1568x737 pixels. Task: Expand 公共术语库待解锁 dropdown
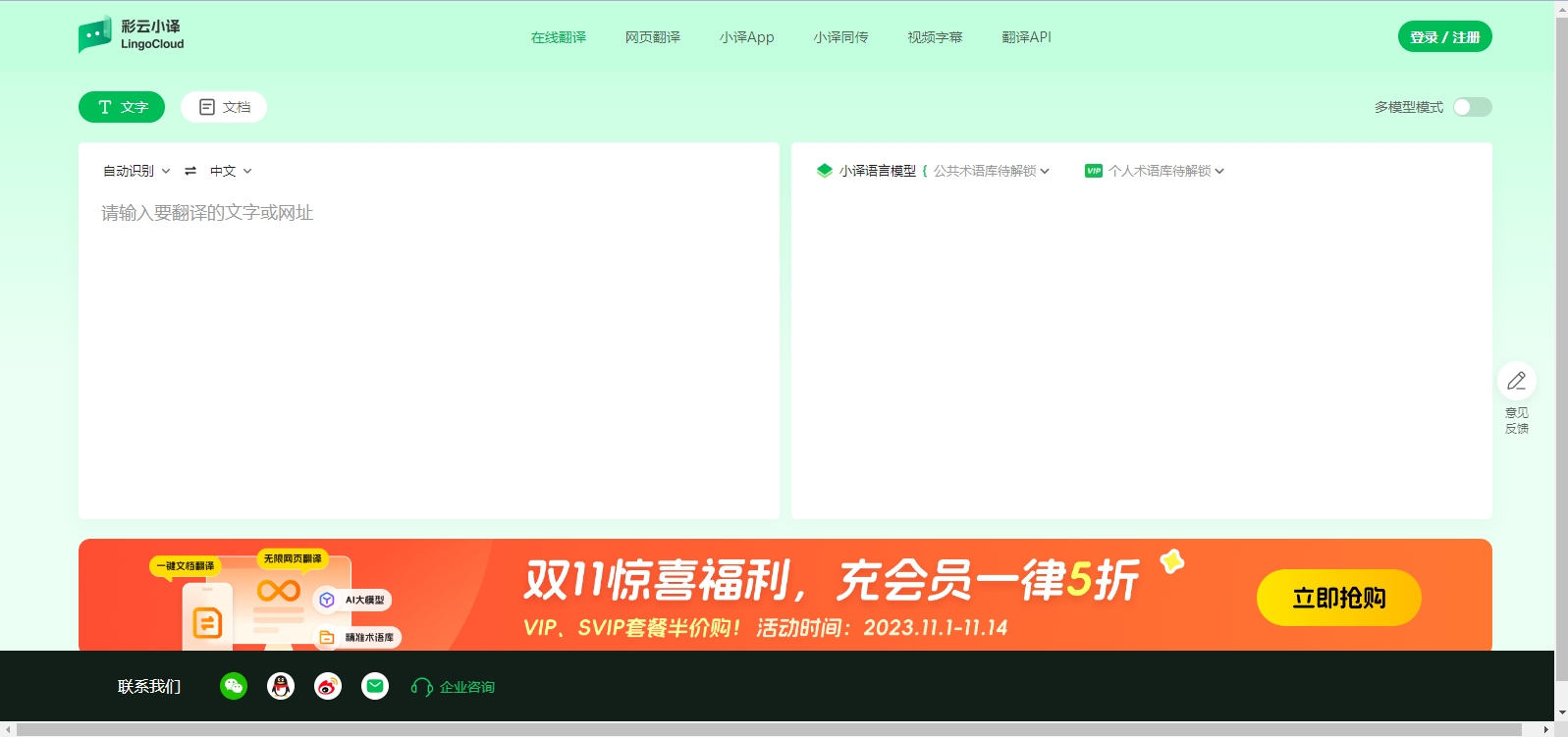pos(991,171)
